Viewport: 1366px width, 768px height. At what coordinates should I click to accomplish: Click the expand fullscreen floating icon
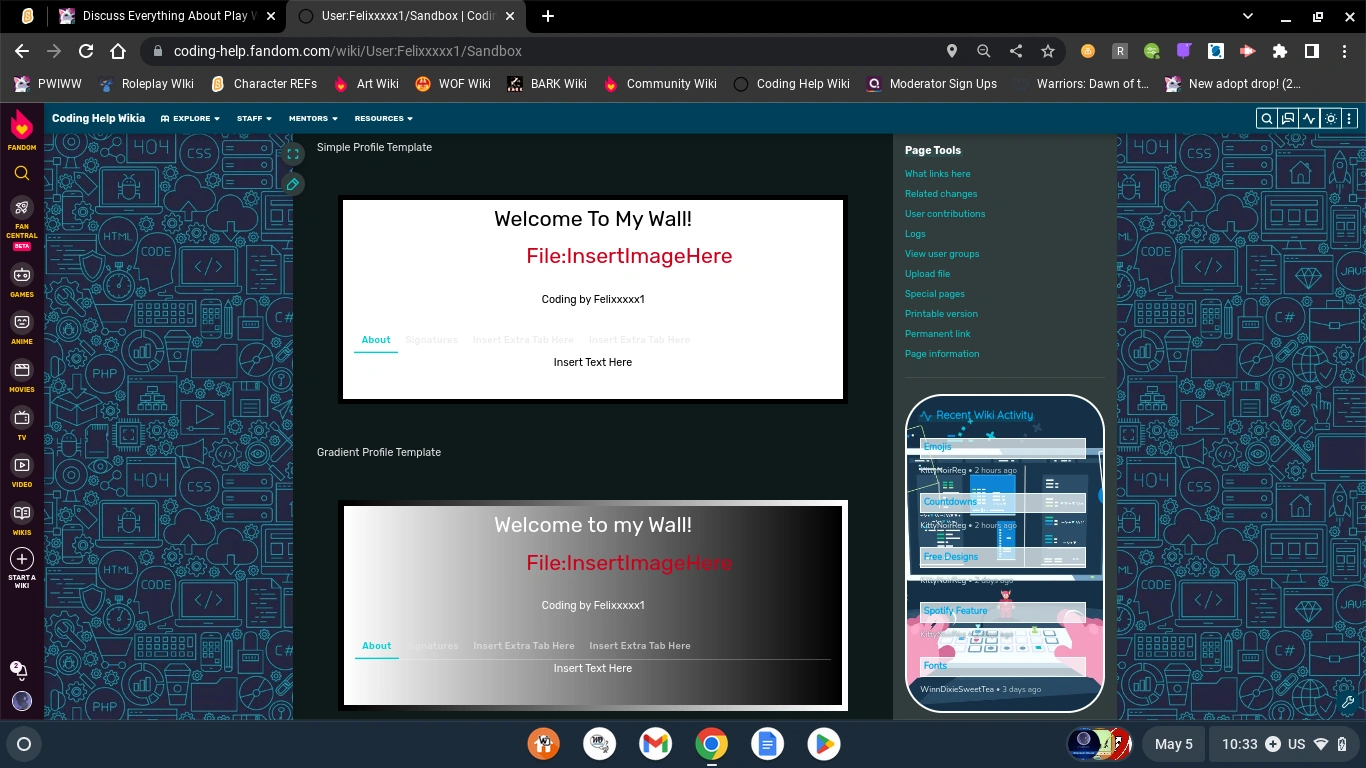click(x=293, y=154)
